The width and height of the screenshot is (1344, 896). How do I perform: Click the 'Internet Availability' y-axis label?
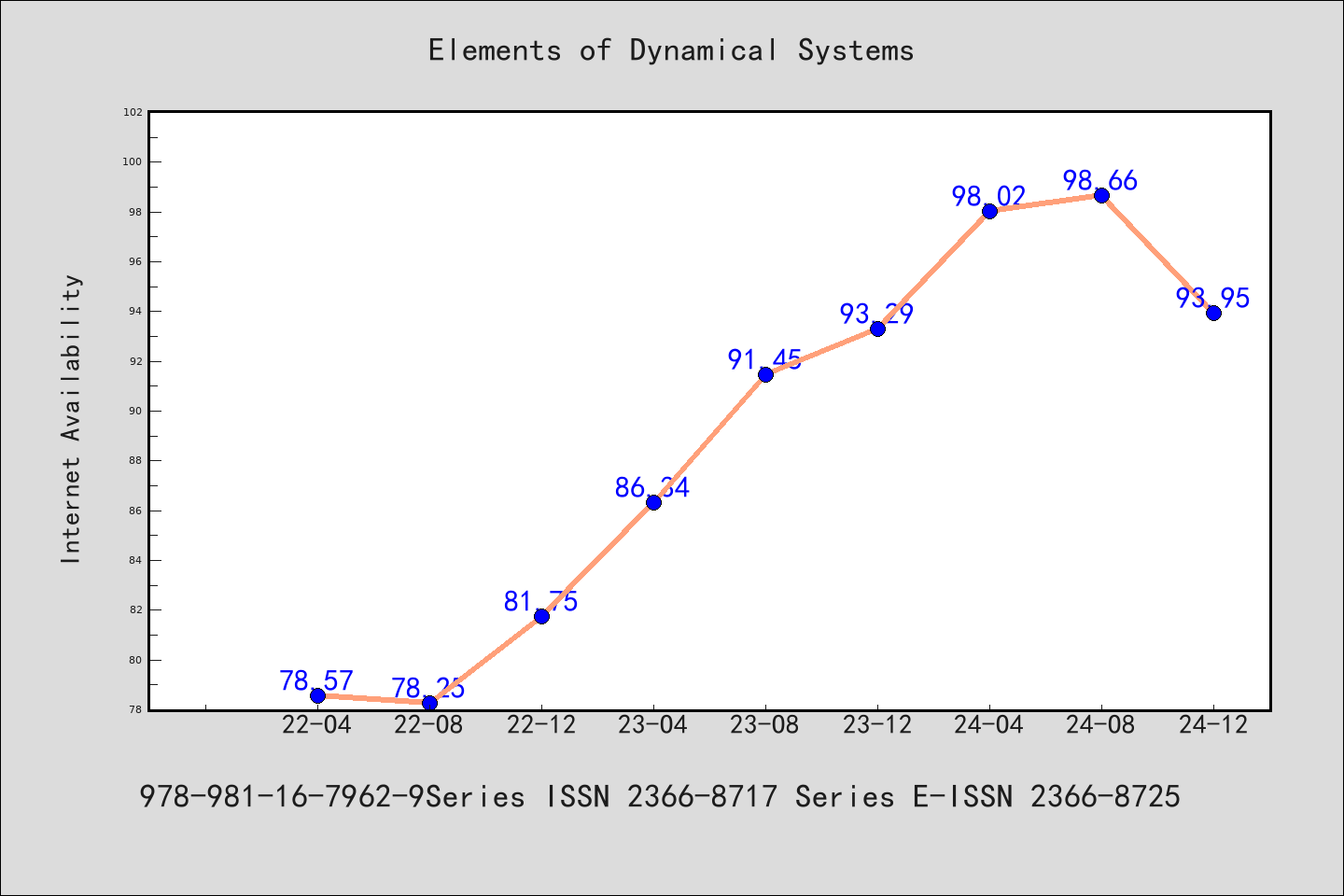72,418
